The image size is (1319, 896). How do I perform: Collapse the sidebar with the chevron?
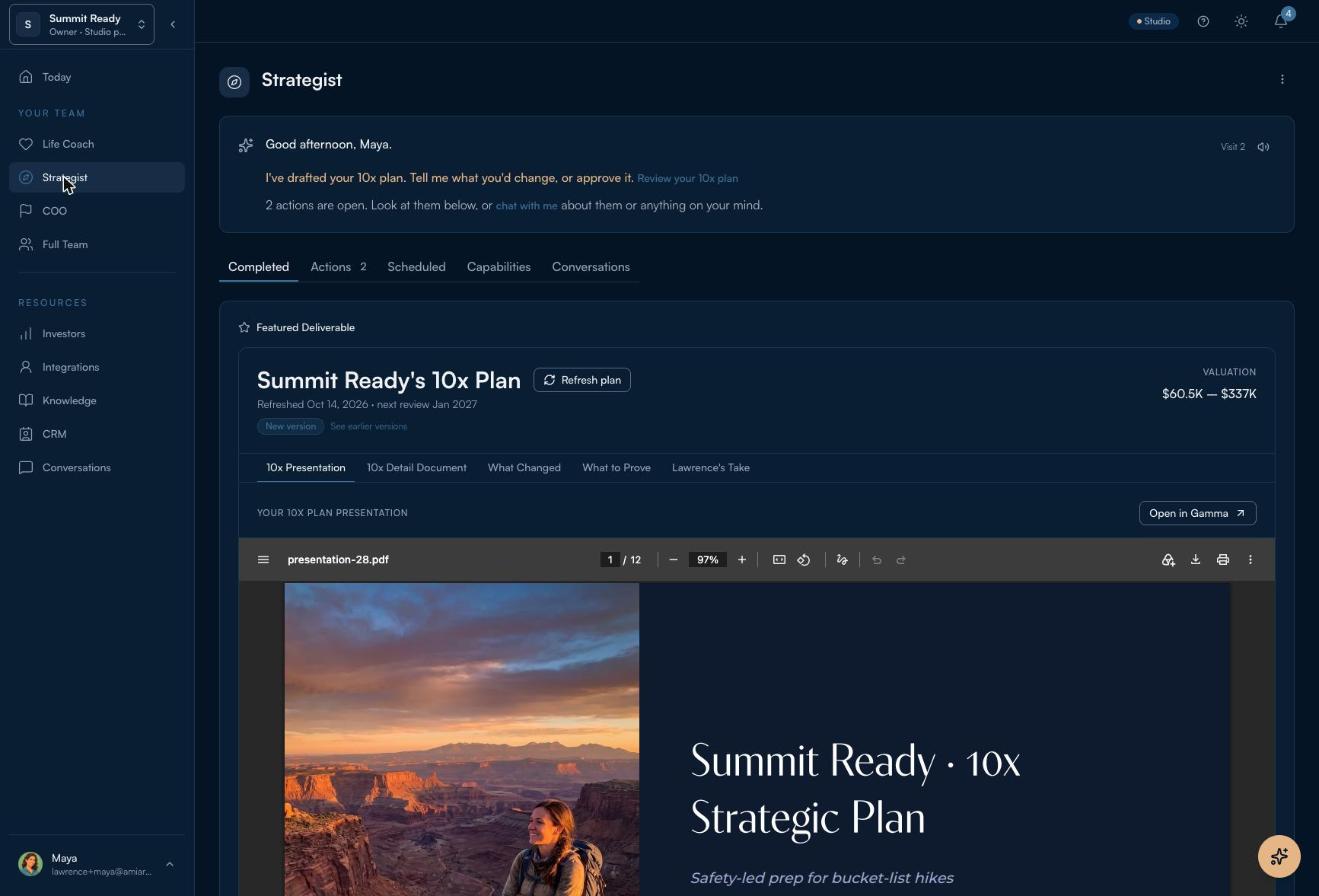[x=173, y=24]
